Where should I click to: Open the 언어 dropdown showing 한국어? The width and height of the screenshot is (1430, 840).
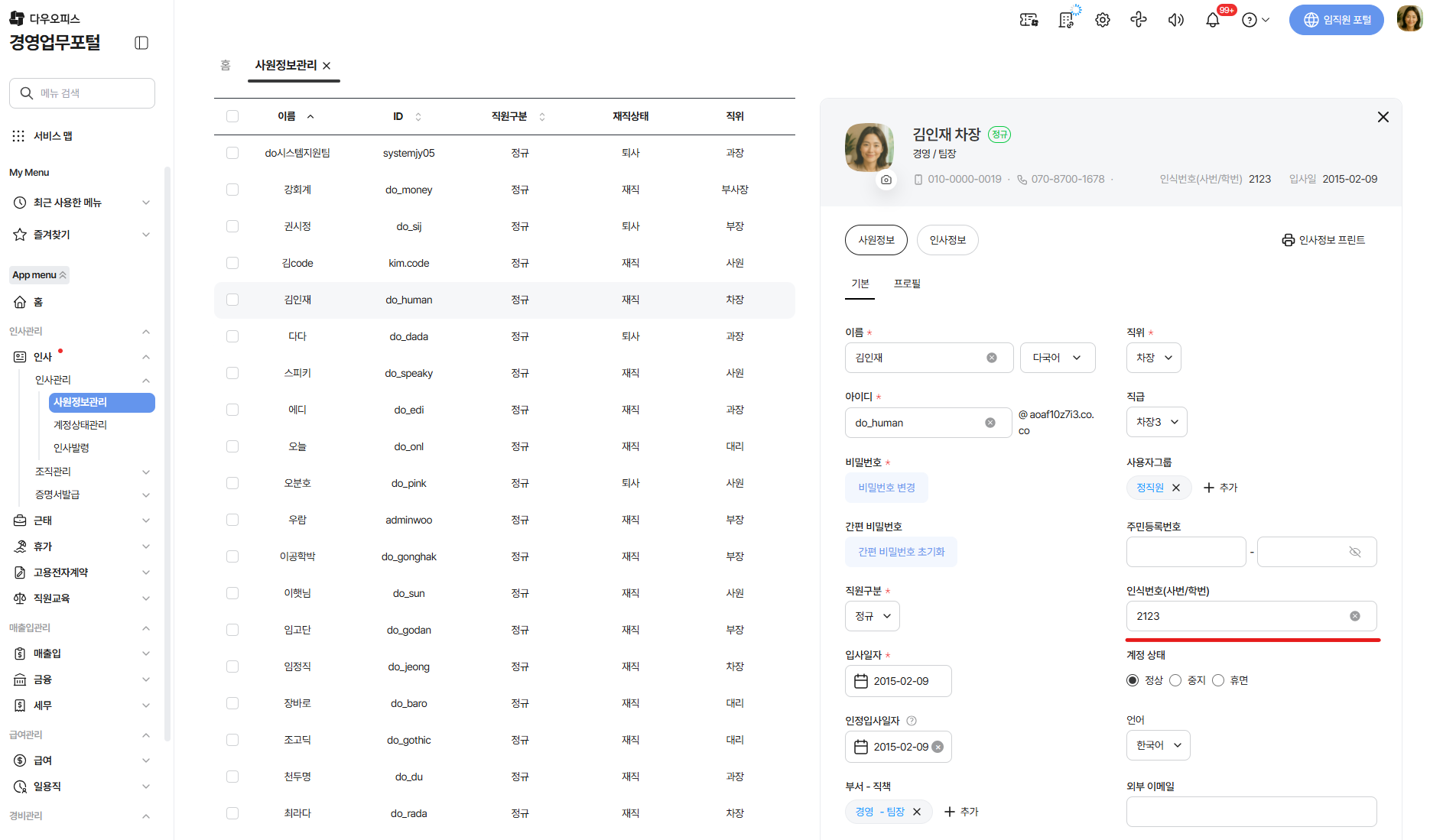[x=1158, y=745]
